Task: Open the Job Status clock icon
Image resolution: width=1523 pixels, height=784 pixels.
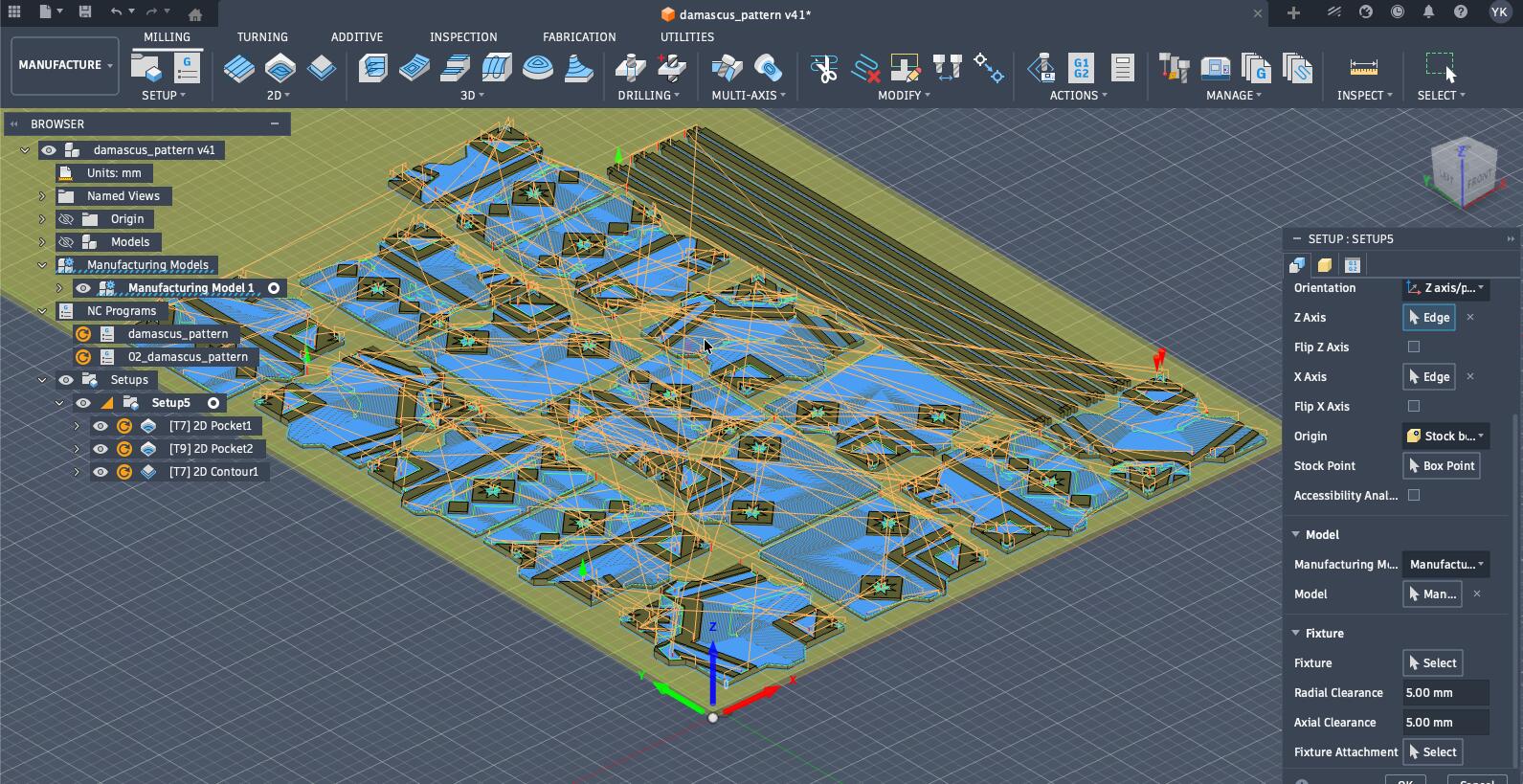Action: pyautogui.click(x=1398, y=12)
